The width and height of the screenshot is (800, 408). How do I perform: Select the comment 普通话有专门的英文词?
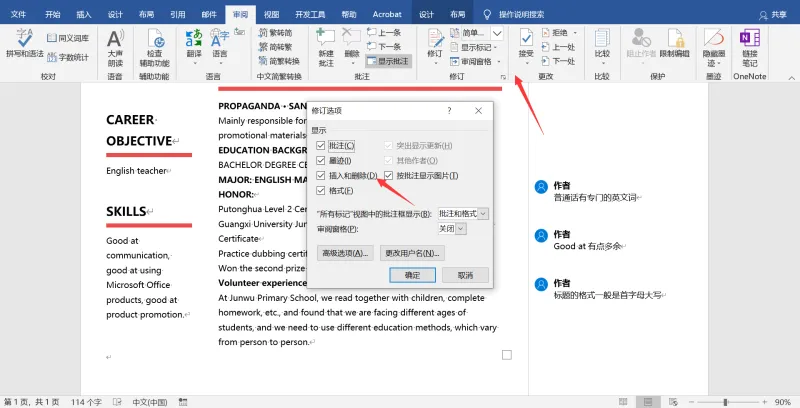click(595, 197)
